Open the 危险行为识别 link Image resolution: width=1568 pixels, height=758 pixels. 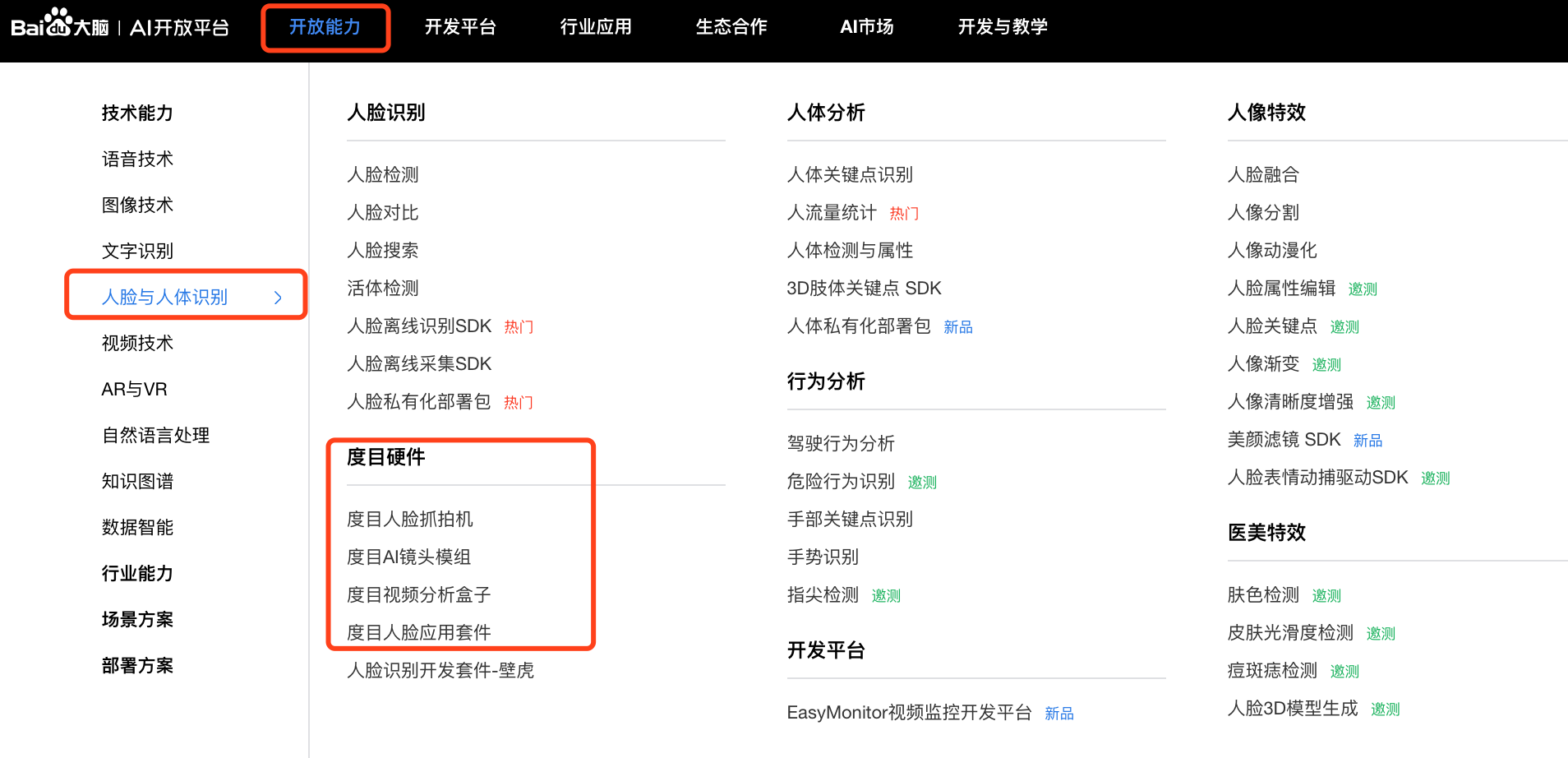tap(841, 481)
